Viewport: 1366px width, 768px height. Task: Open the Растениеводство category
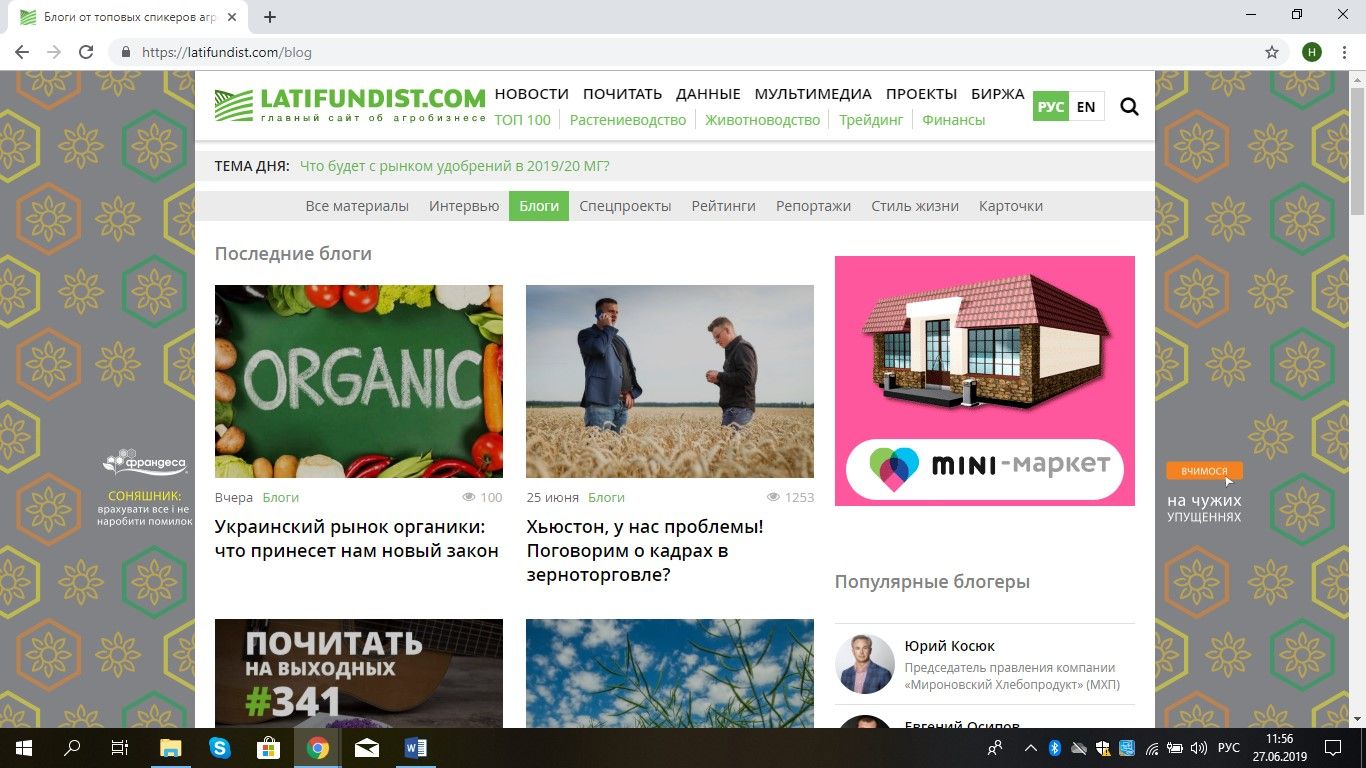pyautogui.click(x=628, y=120)
